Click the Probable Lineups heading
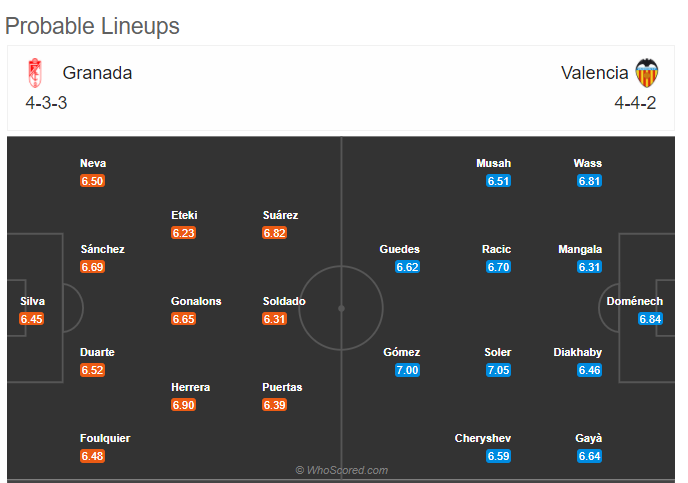The image size is (688, 483). click(92, 26)
